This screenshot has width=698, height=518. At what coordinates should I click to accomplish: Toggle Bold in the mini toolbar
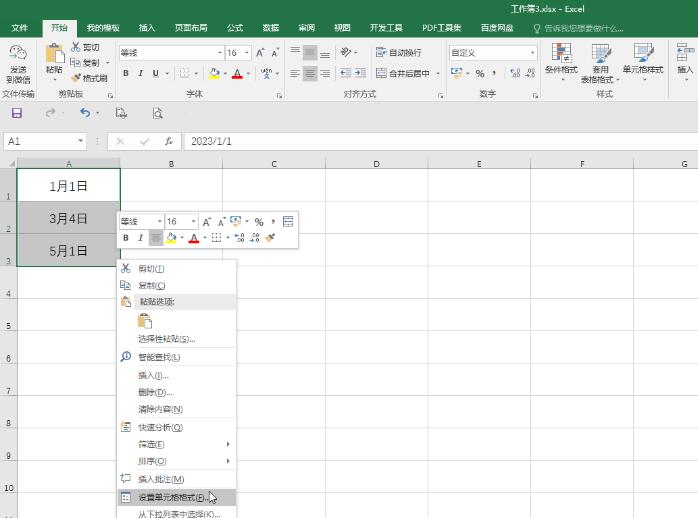126,238
